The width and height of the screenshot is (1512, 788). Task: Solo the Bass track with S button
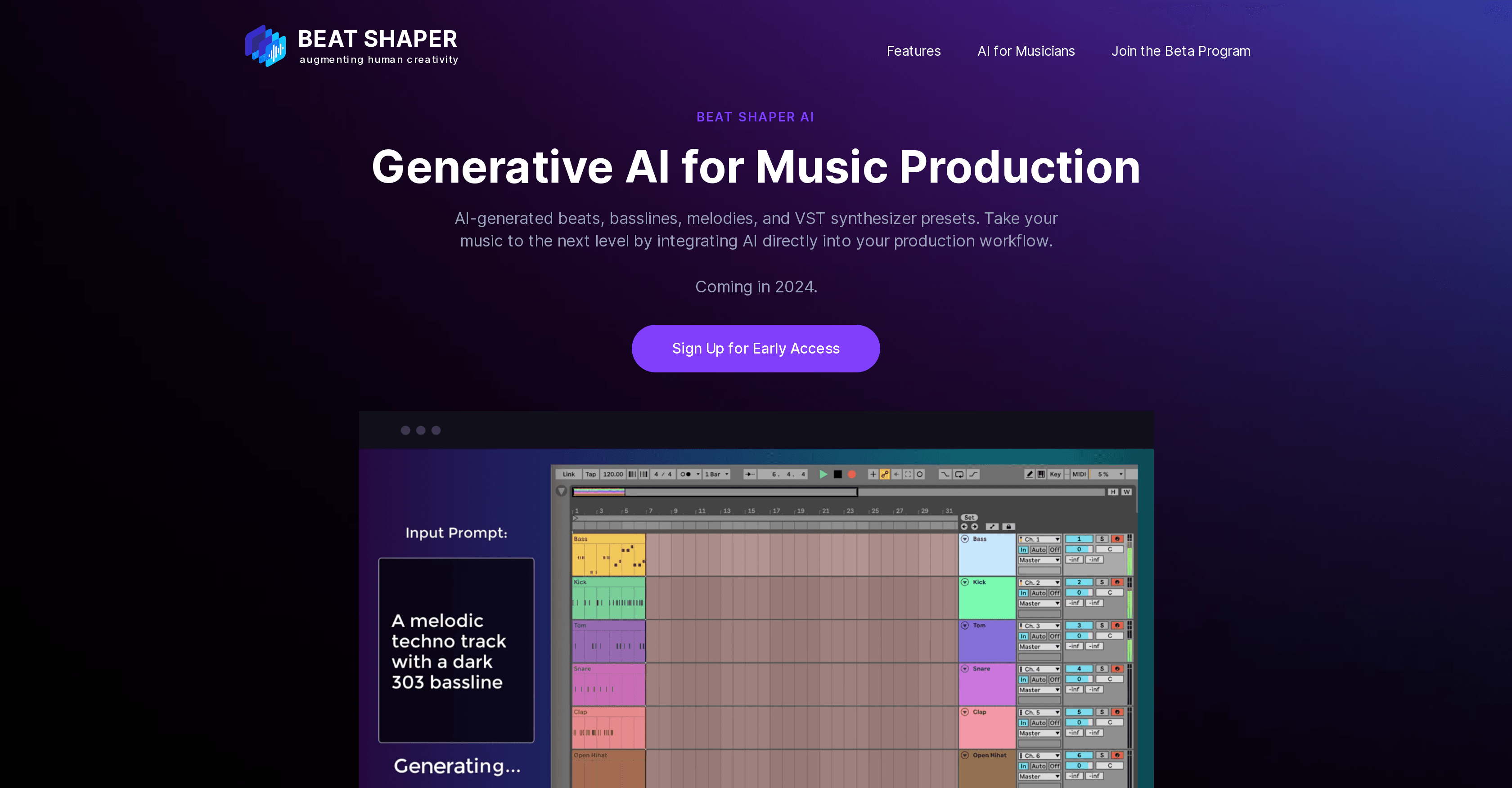tap(1102, 539)
